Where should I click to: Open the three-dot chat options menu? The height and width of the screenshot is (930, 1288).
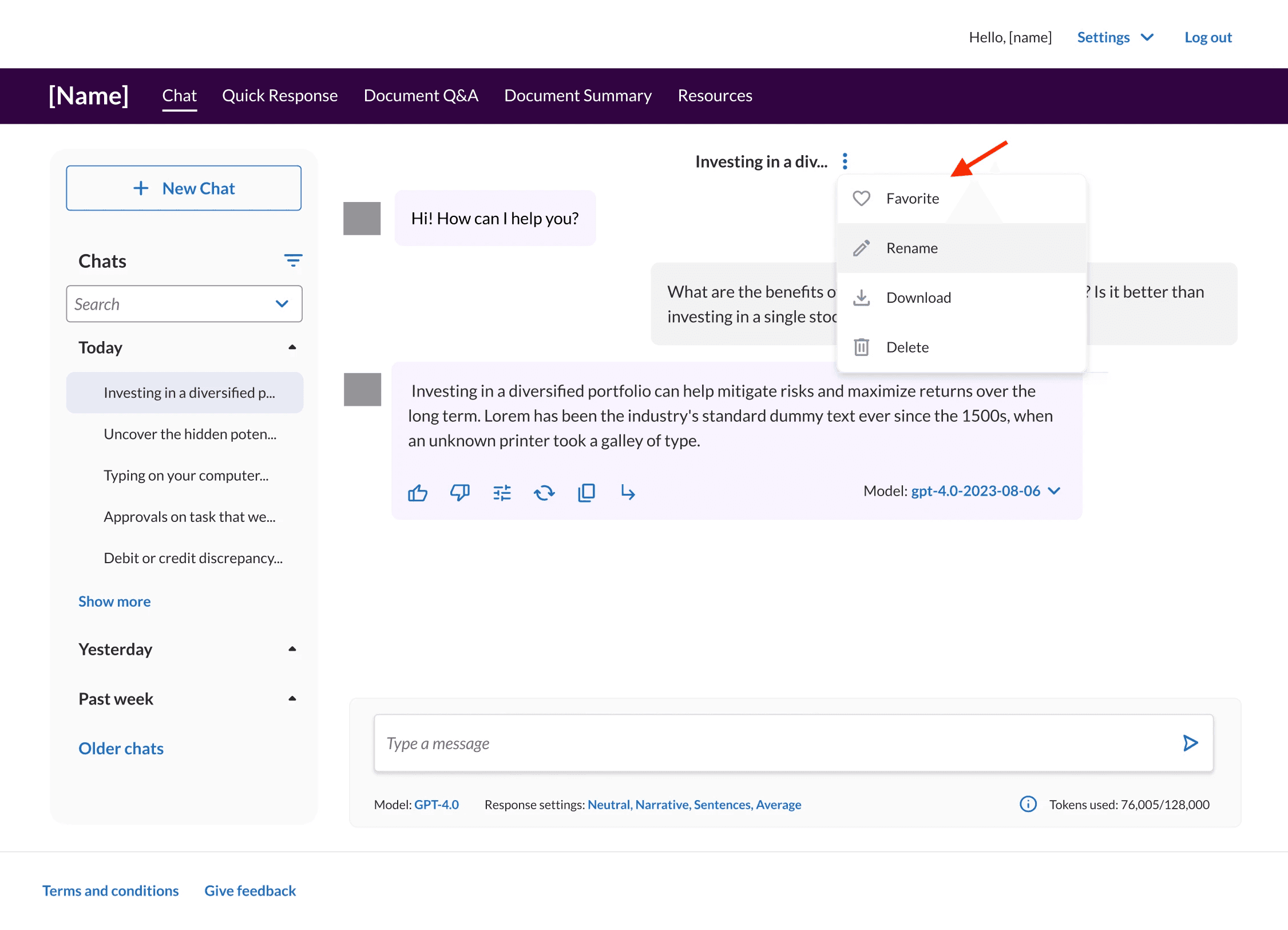point(845,161)
